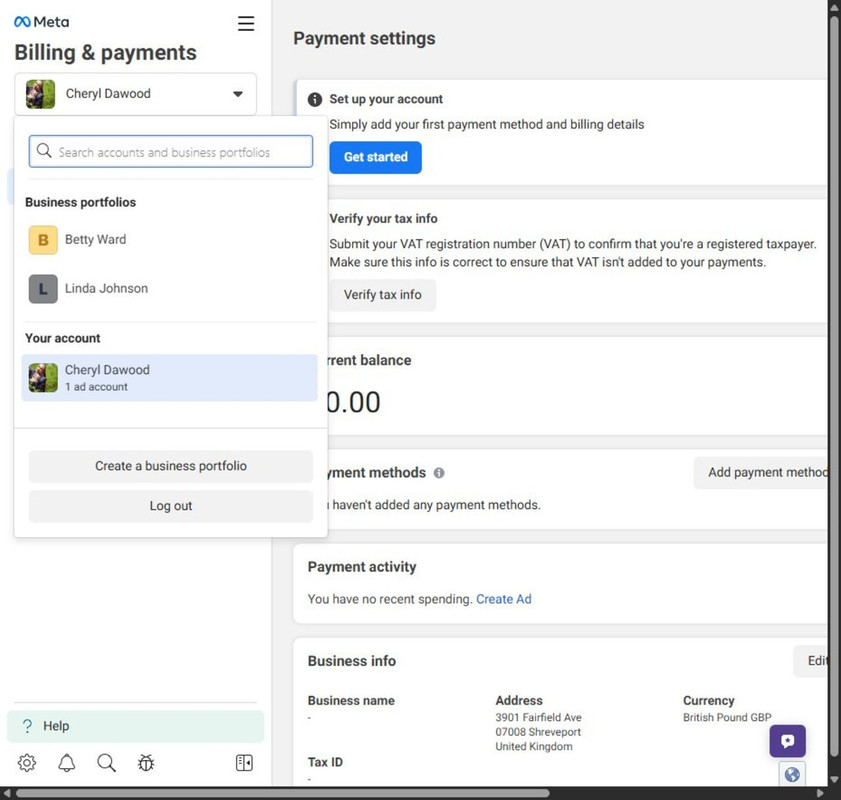The image size is (841, 800).
Task: Click the right arrow of horizontal scrollbar
Action: coord(820,793)
